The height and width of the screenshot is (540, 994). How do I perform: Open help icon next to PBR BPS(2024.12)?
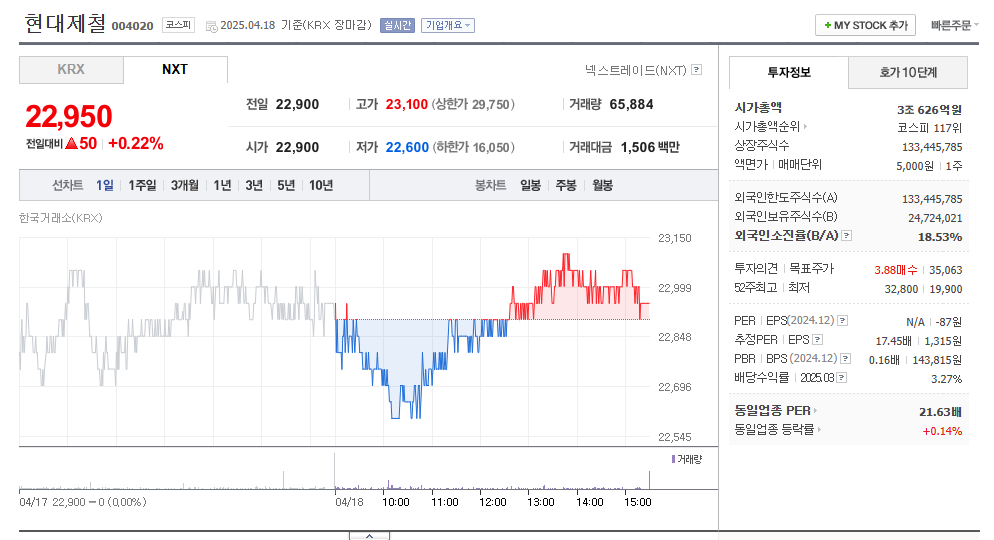[x=846, y=359]
